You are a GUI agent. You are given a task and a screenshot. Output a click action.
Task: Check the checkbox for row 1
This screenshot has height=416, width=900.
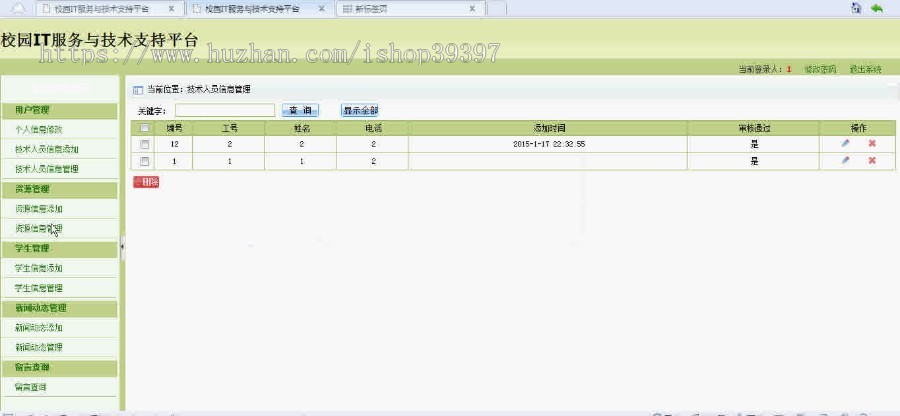coord(145,161)
